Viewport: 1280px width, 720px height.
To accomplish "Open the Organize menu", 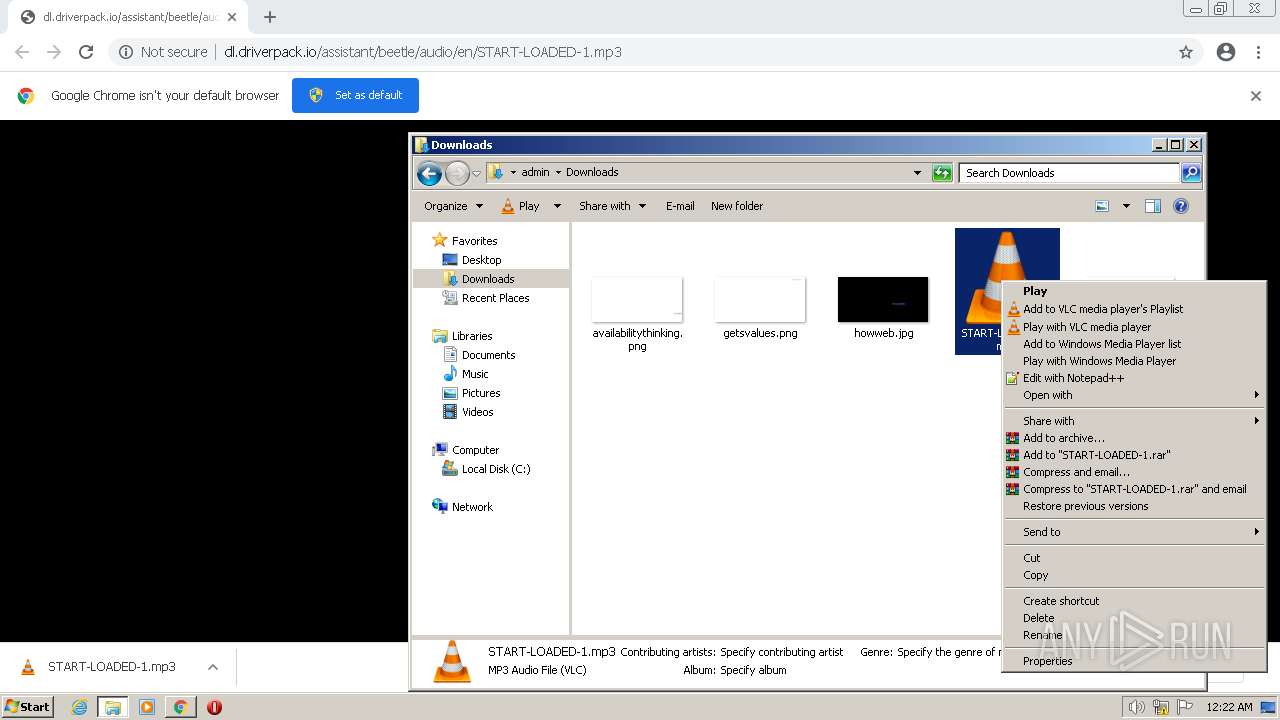I will 453,206.
